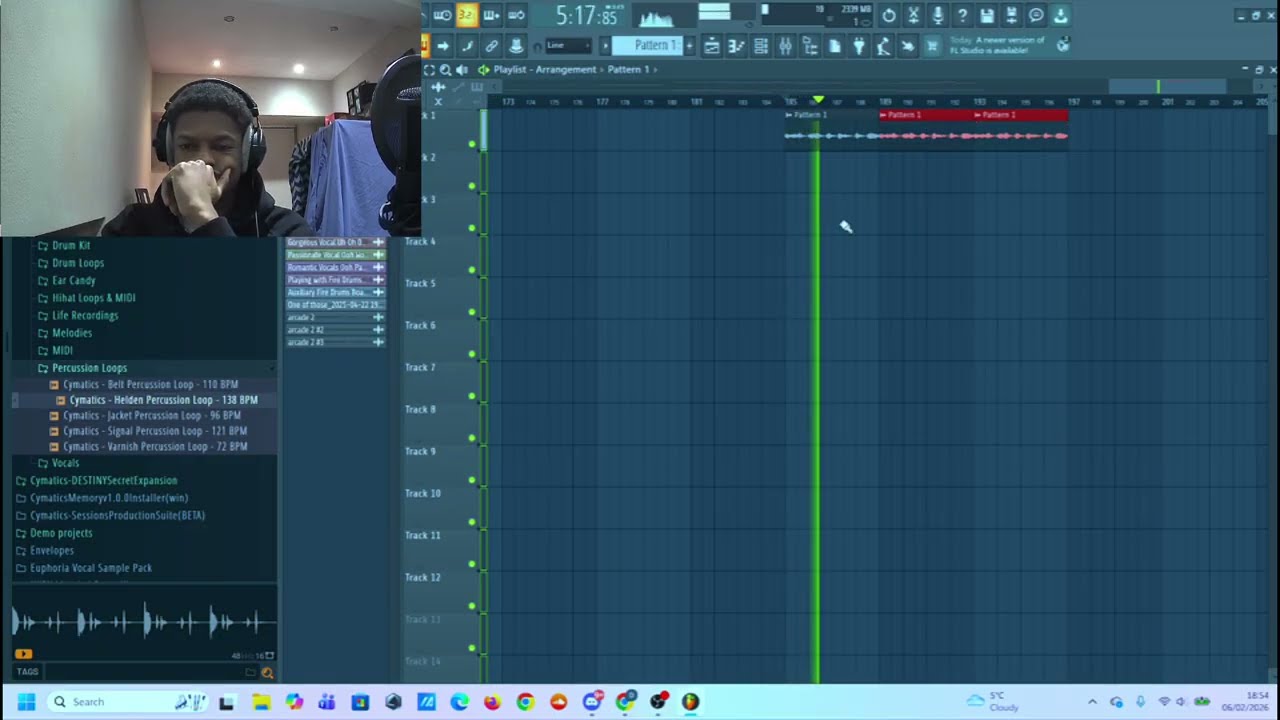Open the Browser panel icon in toolbar

[x=810, y=46]
